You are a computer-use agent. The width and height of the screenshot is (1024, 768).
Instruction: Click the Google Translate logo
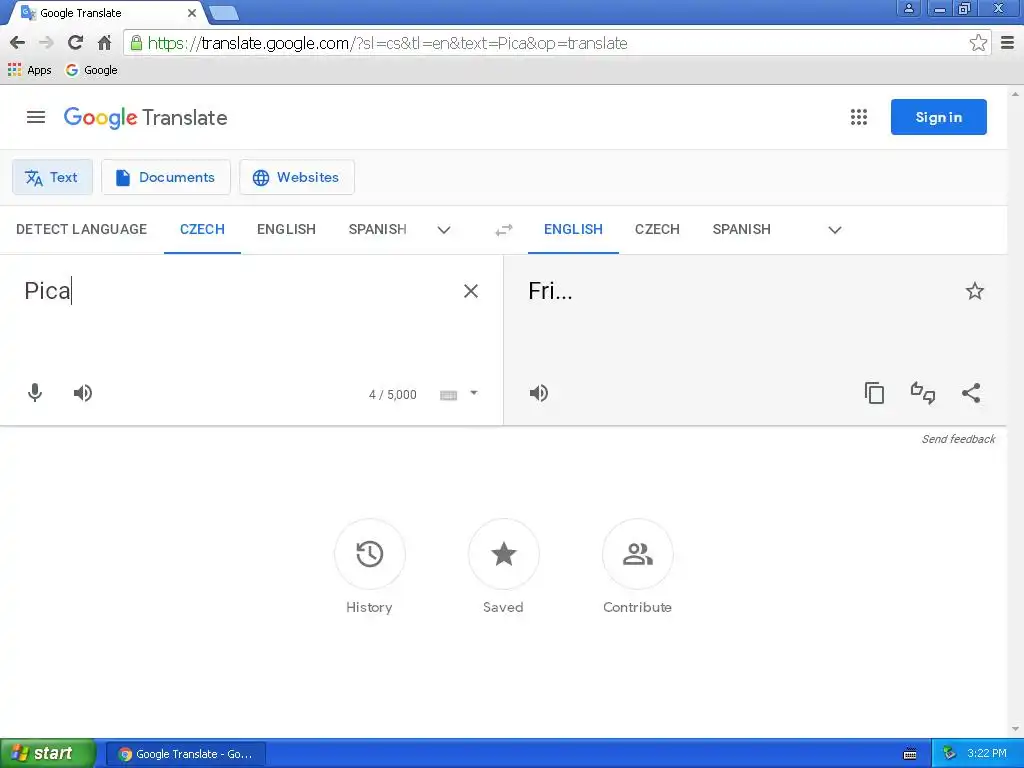(145, 118)
